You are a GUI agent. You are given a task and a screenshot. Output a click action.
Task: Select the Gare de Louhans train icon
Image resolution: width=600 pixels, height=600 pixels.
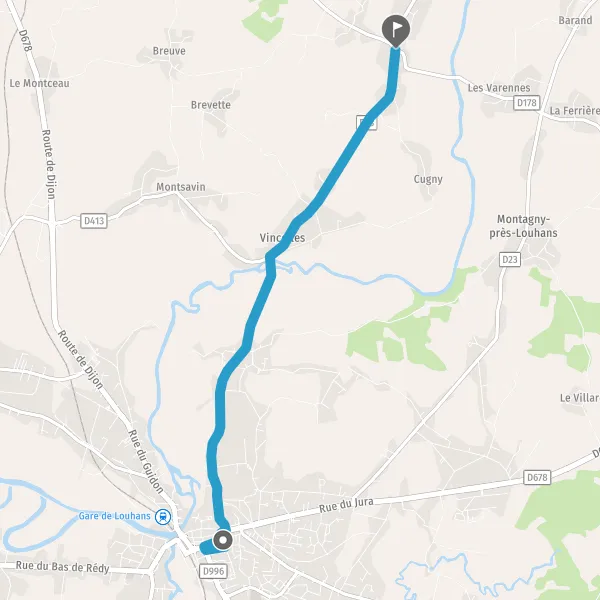(163, 517)
